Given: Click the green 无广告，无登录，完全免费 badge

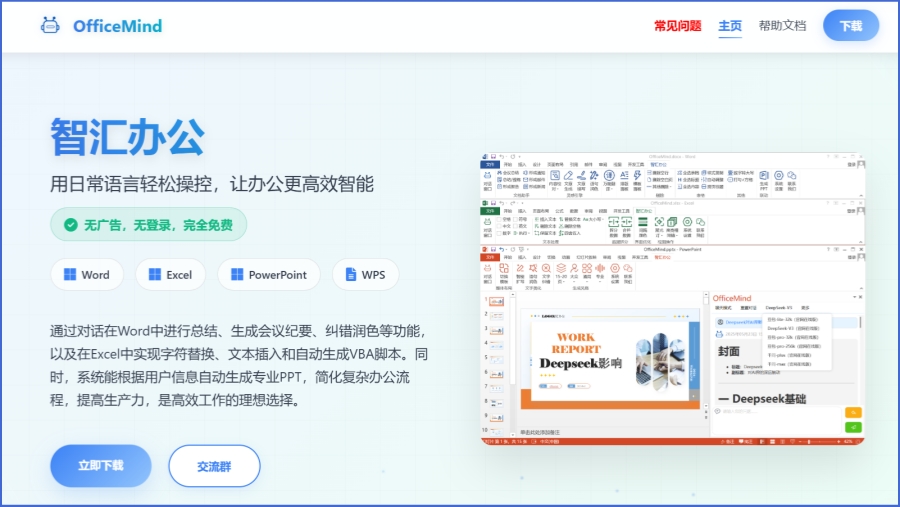Looking at the screenshot, I should (x=149, y=225).
